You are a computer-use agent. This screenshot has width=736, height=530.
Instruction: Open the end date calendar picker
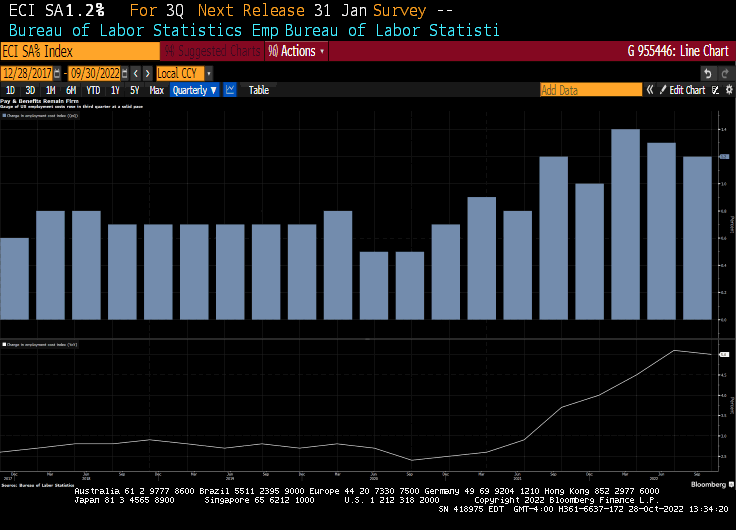124,73
